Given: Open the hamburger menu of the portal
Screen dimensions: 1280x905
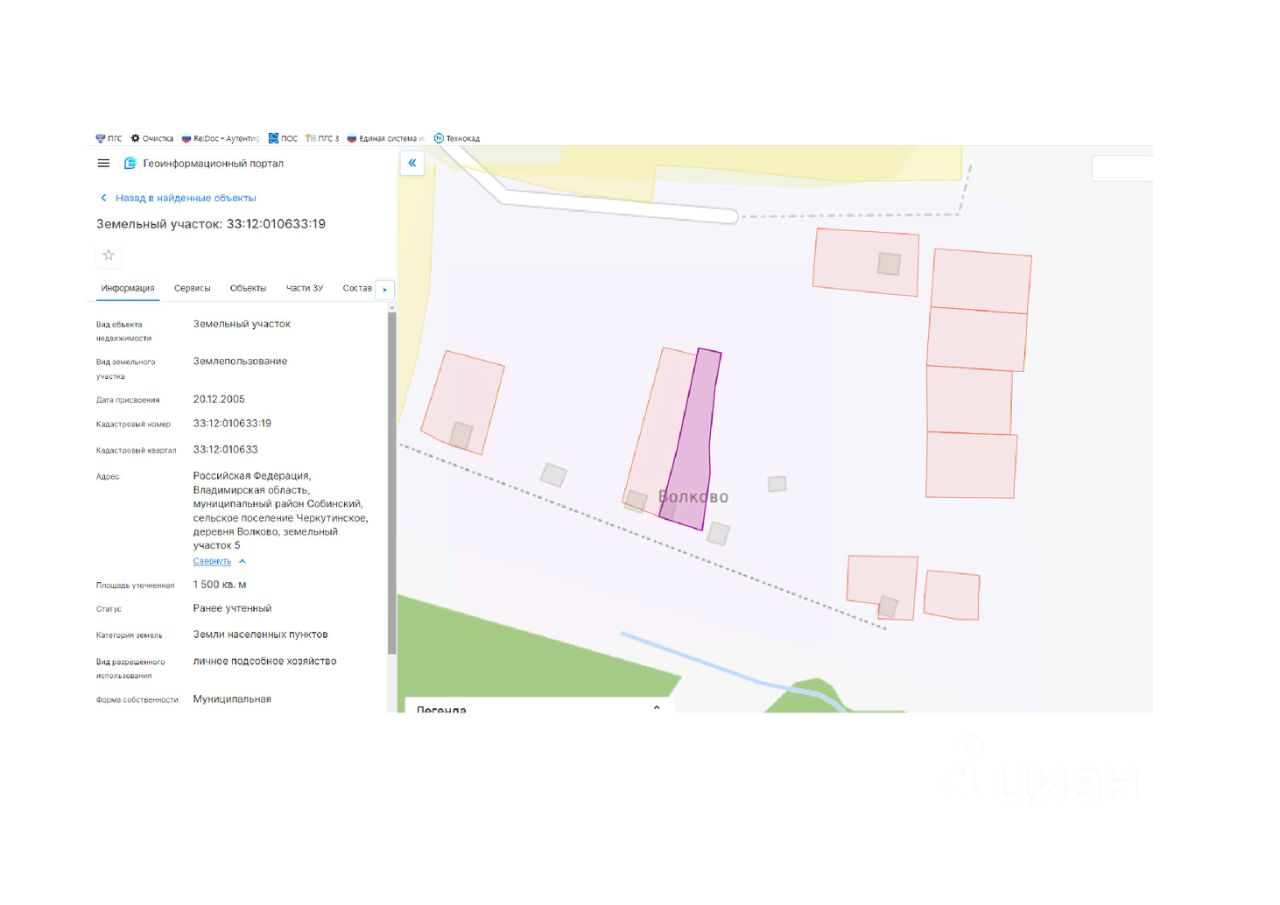Looking at the screenshot, I should coord(104,163).
